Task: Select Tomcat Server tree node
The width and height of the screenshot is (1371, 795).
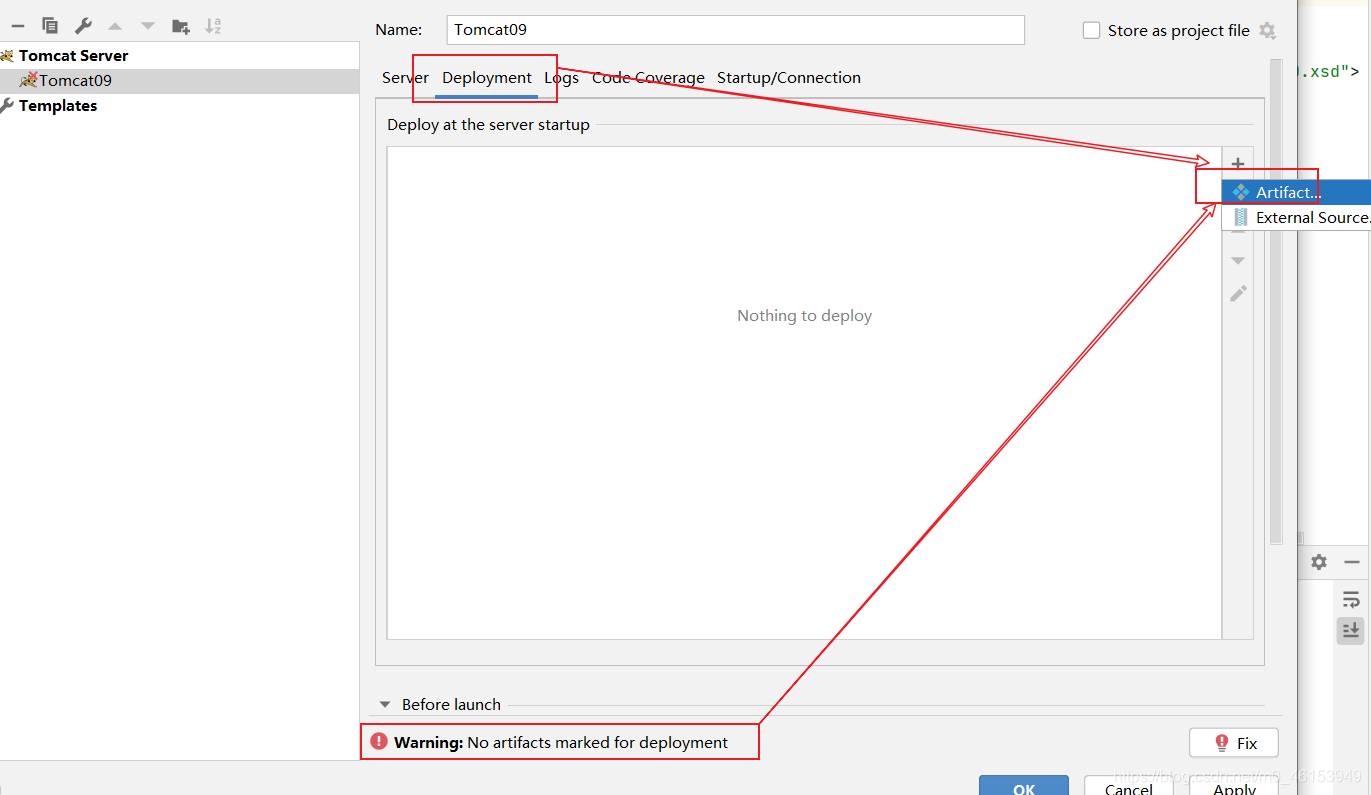Action: tap(73, 56)
